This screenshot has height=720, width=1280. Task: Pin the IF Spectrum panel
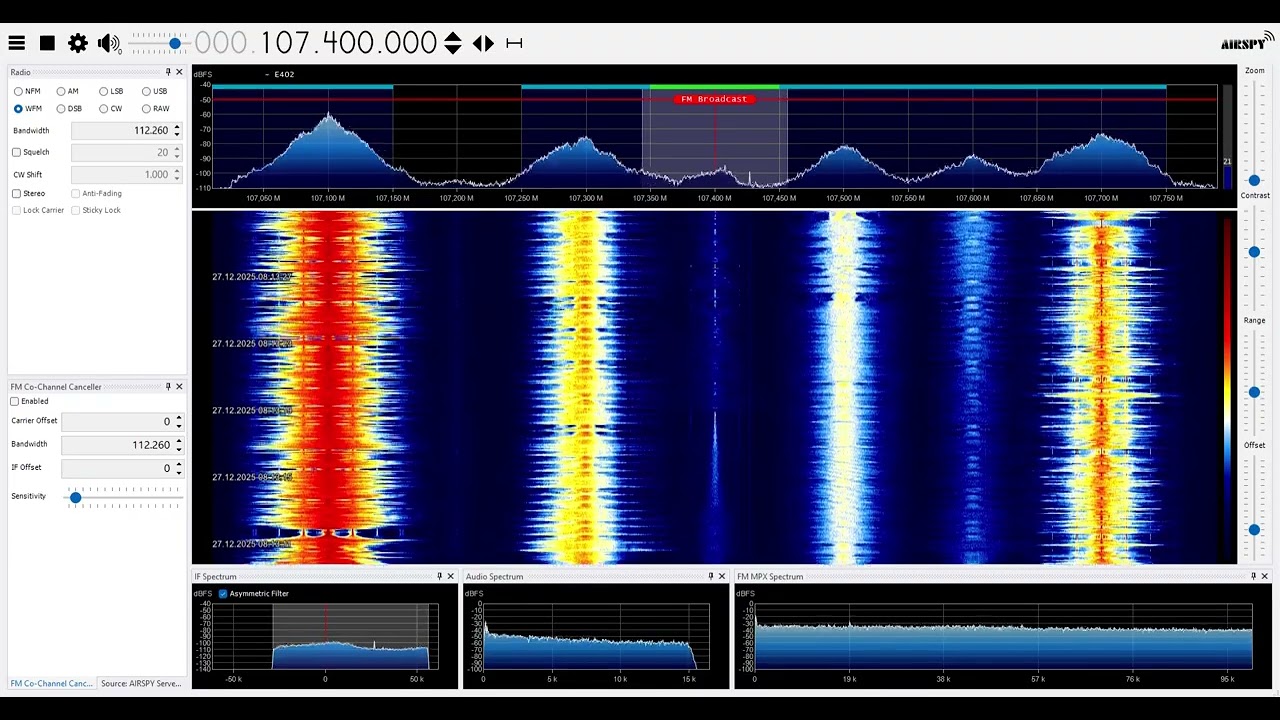439,576
